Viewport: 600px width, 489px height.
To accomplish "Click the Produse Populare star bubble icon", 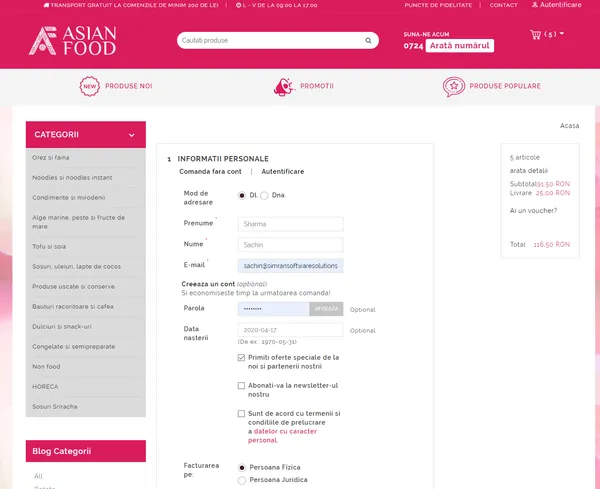I will click(x=454, y=86).
